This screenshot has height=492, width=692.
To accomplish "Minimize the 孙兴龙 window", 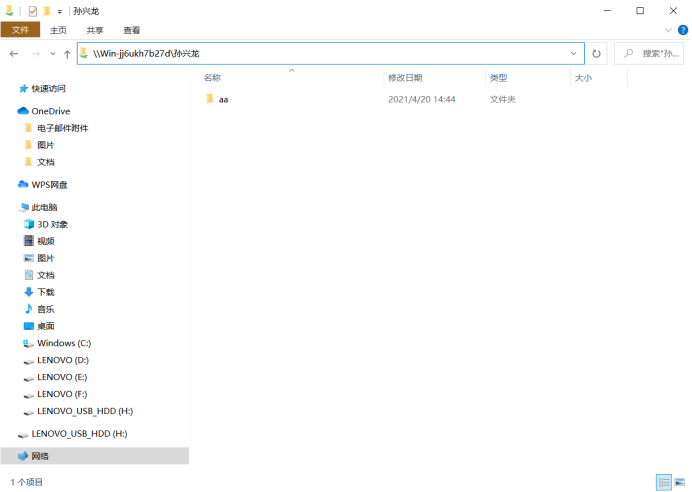I will (x=607, y=11).
